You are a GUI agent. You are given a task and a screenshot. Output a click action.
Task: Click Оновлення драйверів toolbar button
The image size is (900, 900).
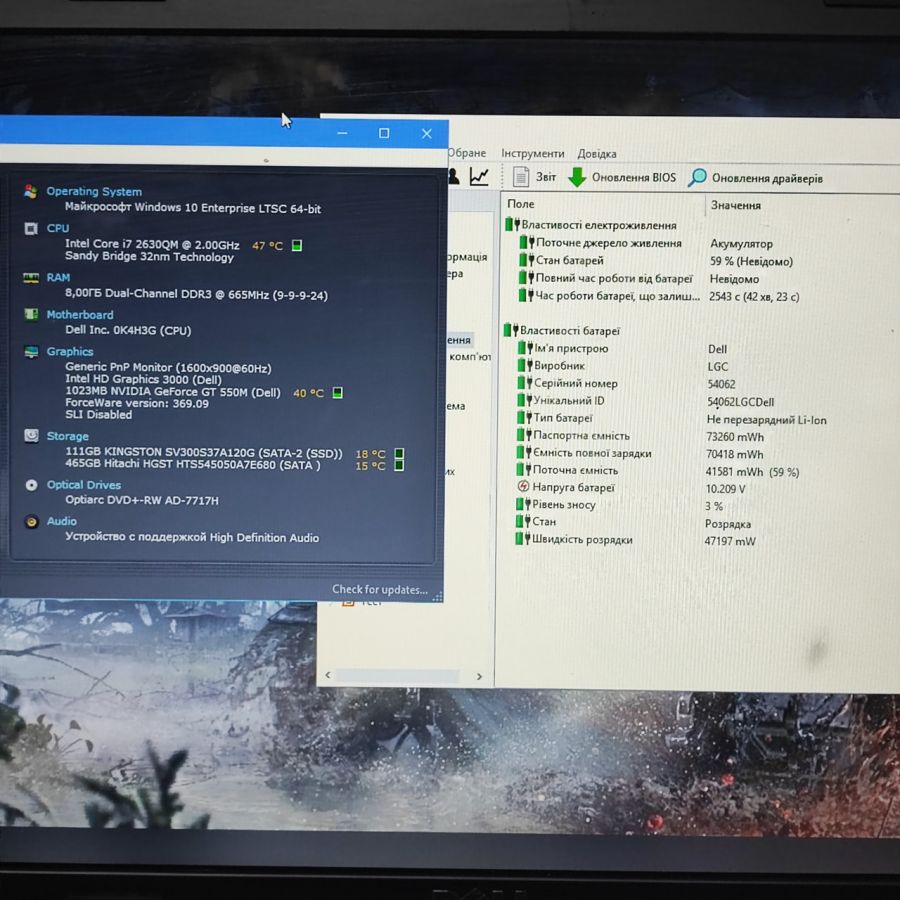(755, 178)
